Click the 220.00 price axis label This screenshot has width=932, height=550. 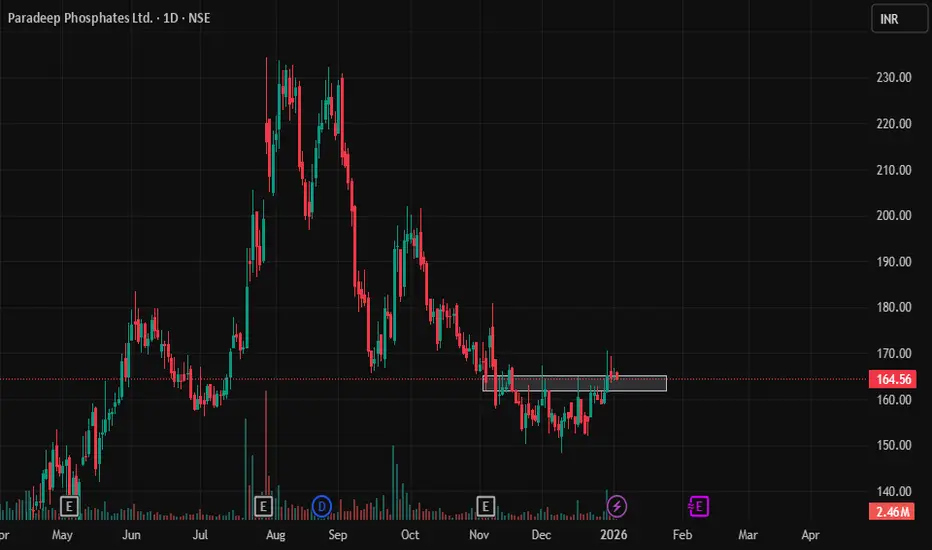(x=894, y=124)
